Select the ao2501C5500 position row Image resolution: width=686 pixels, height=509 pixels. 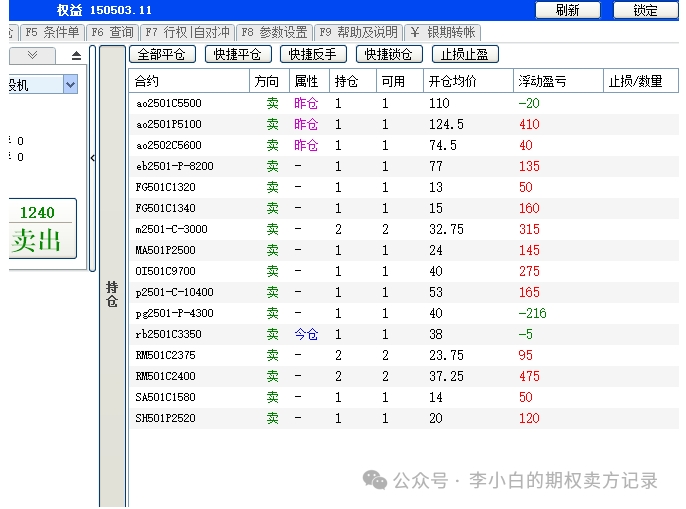[x=404, y=103]
